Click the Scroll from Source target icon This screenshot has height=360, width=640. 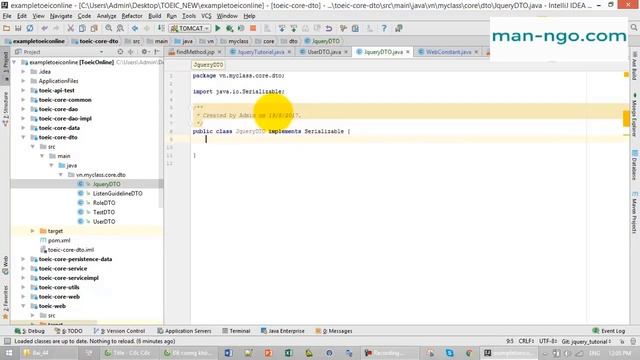pos(120,52)
